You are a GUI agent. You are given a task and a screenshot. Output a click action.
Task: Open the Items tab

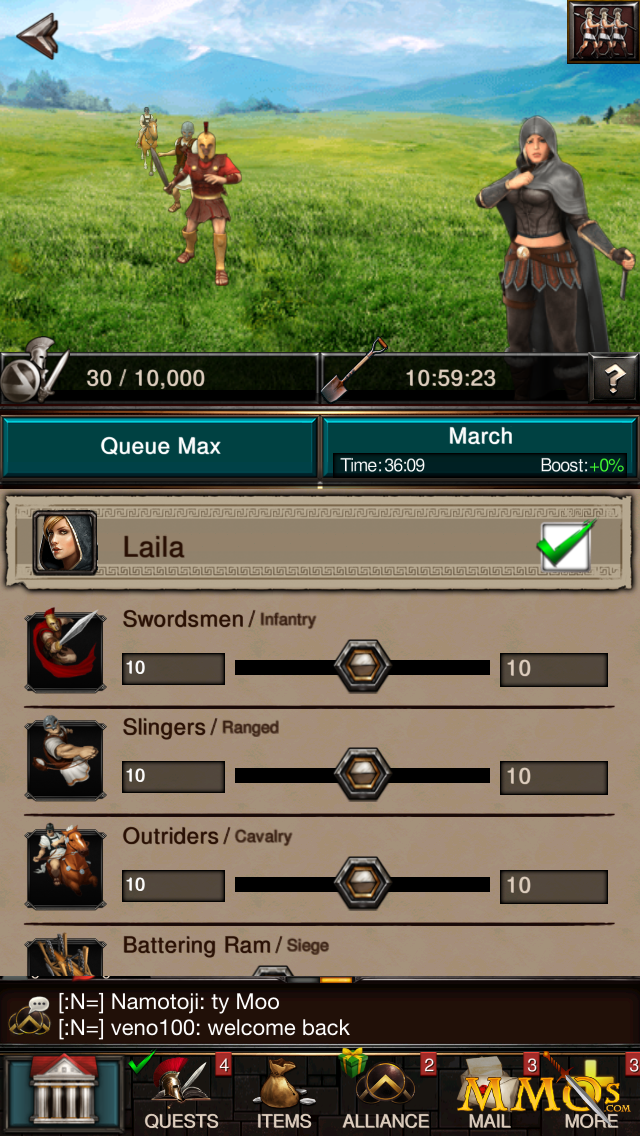(x=284, y=1094)
